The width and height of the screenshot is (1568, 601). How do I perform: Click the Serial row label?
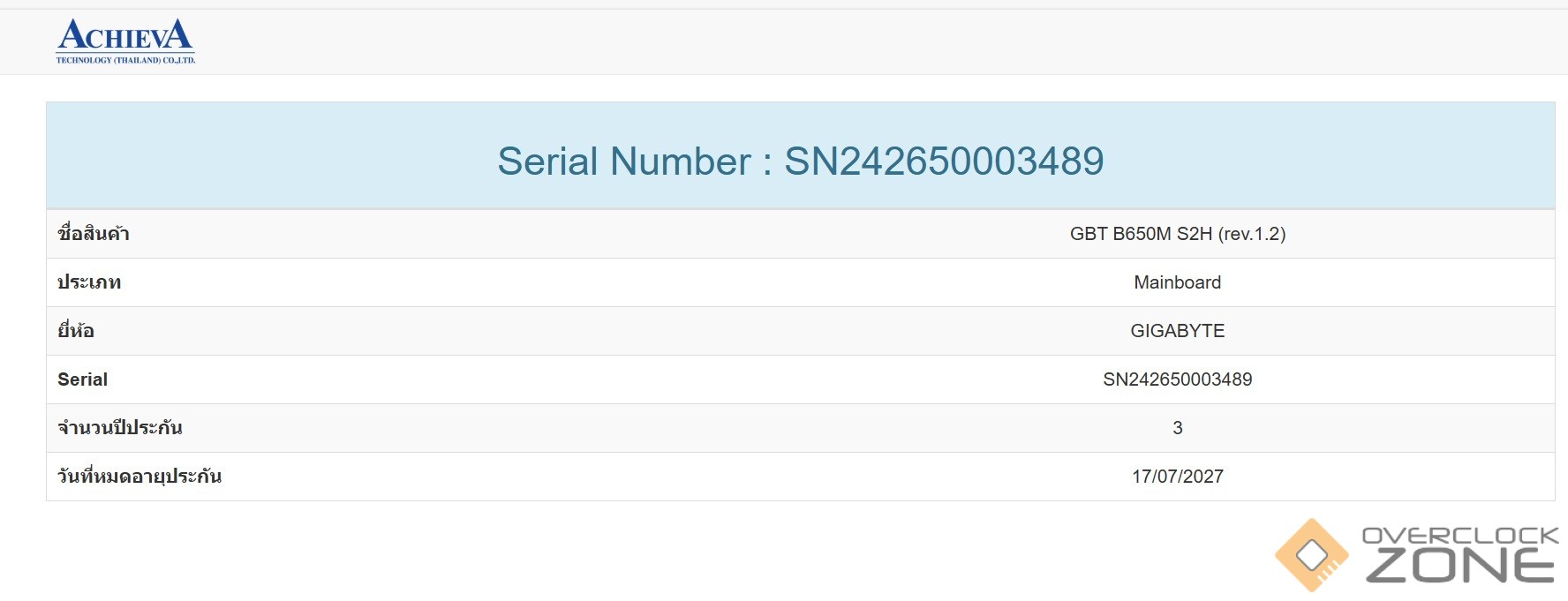coord(82,379)
